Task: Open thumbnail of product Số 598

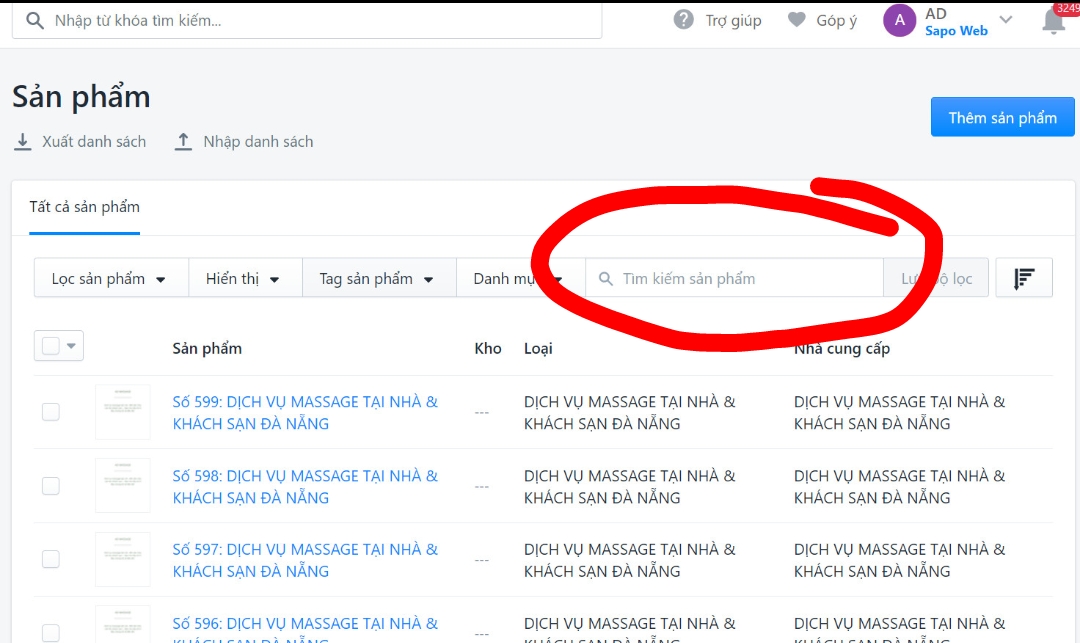Action: point(123,485)
